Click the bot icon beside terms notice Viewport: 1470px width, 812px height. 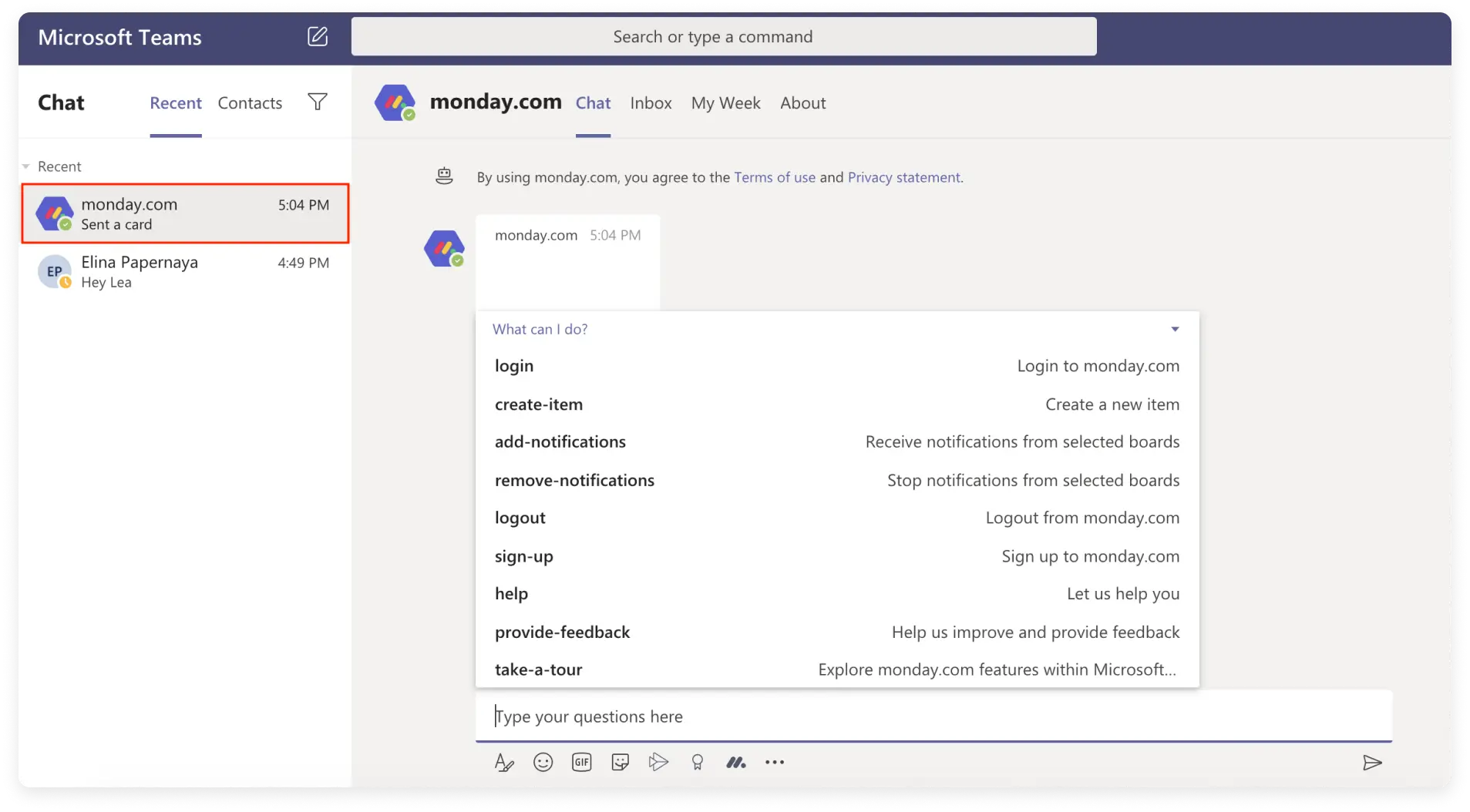click(444, 176)
